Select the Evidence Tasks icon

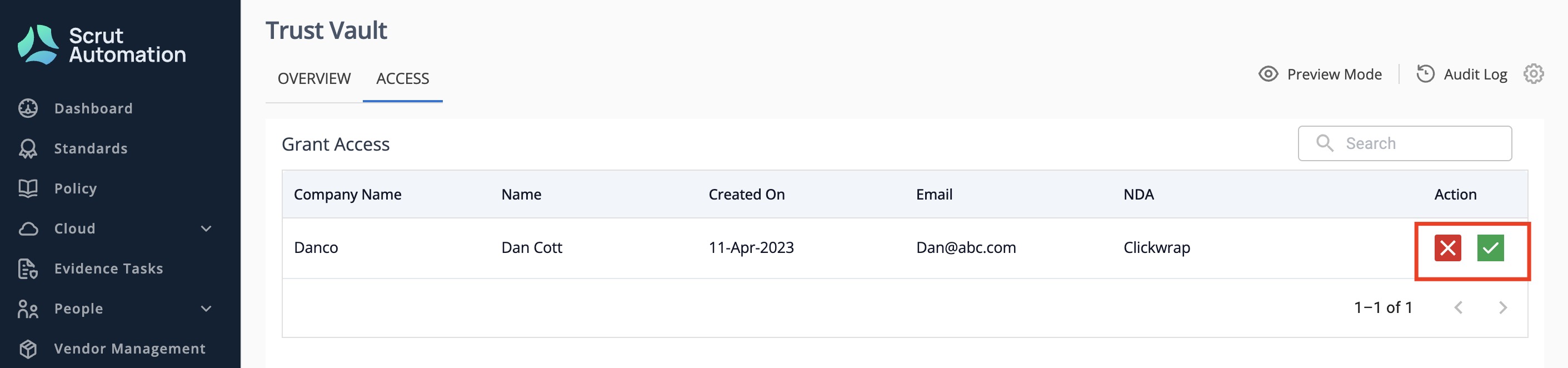point(28,268)
